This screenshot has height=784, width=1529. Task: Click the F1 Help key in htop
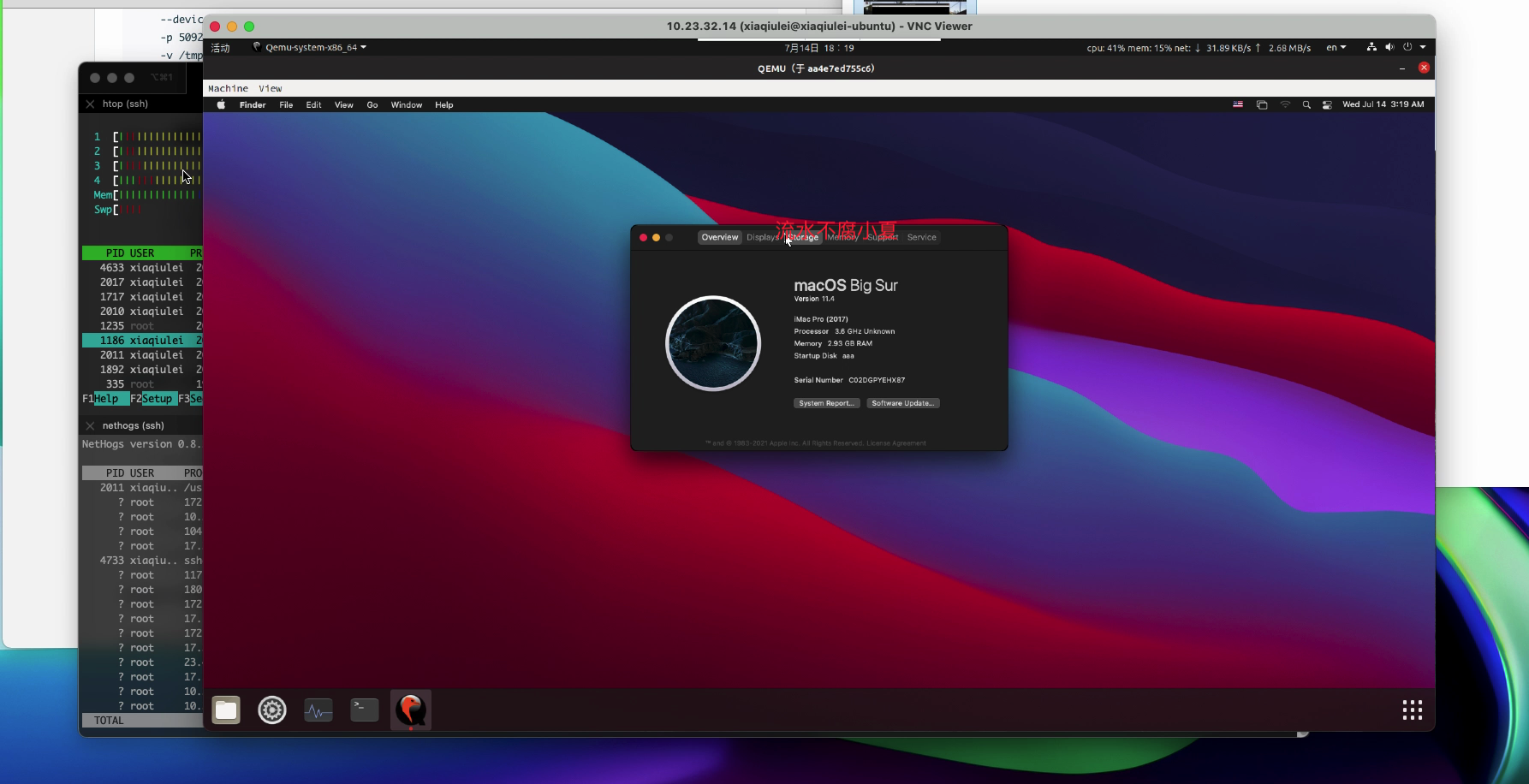[106, 399]
